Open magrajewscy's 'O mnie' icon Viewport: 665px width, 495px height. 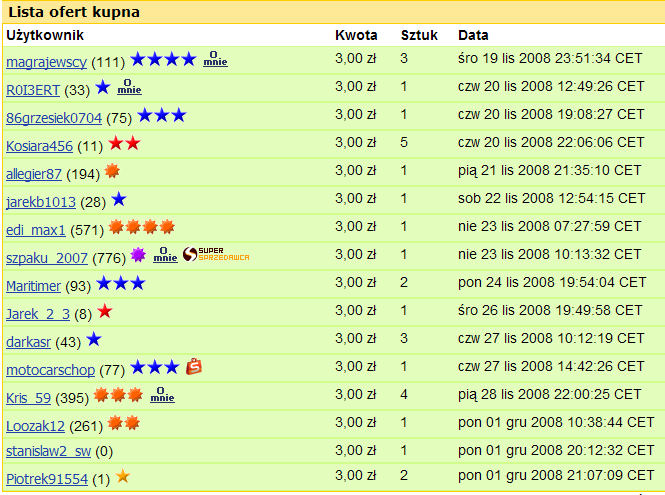(x=215, y=59)
